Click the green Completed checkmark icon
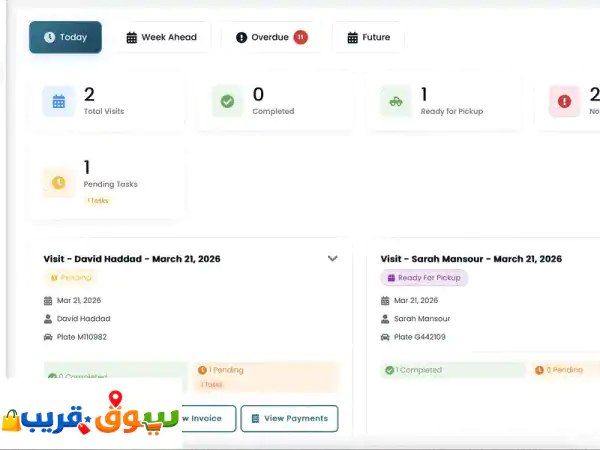600x450 pixels. tap(227, 101)
